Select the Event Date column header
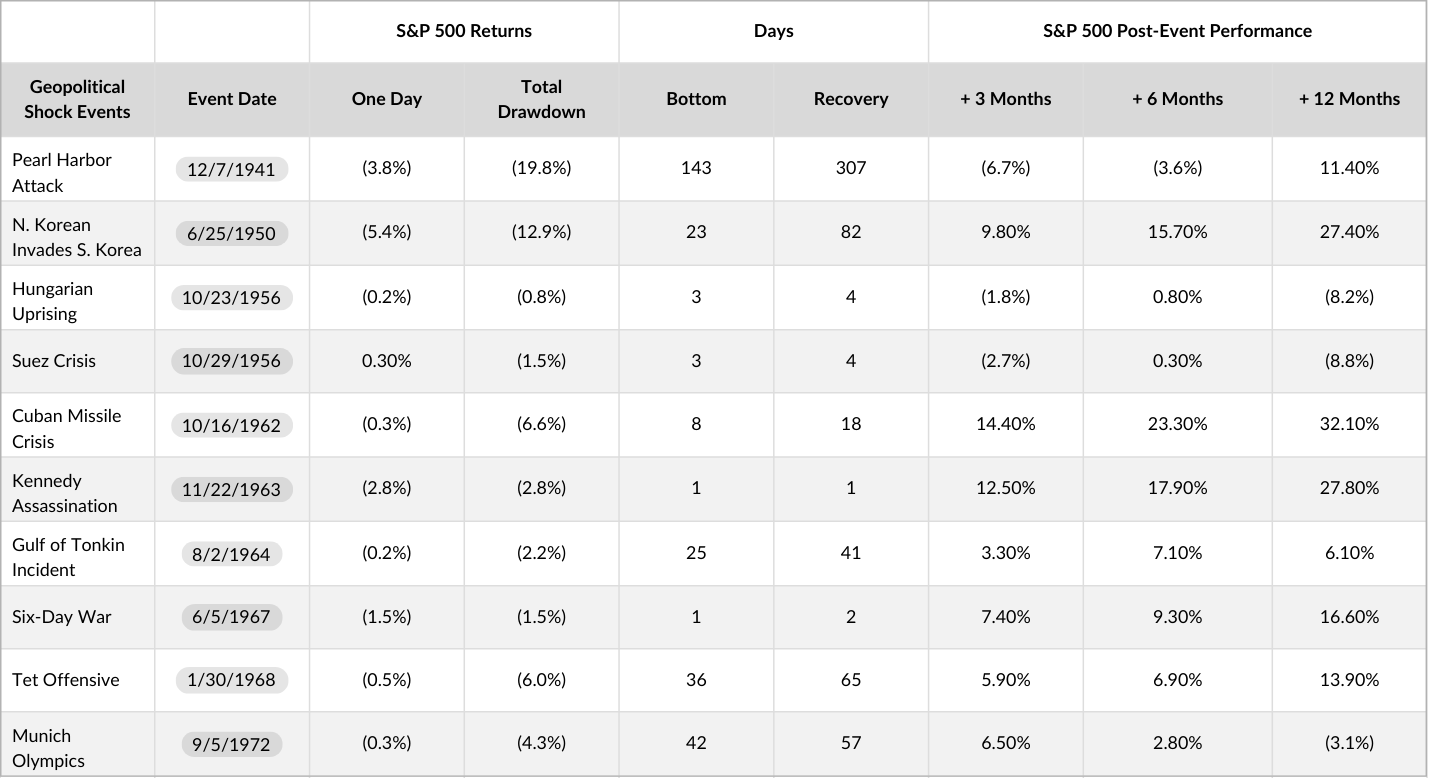Image resolution: width=1429 pixels, height=778 pixels. tap(231, 99)
